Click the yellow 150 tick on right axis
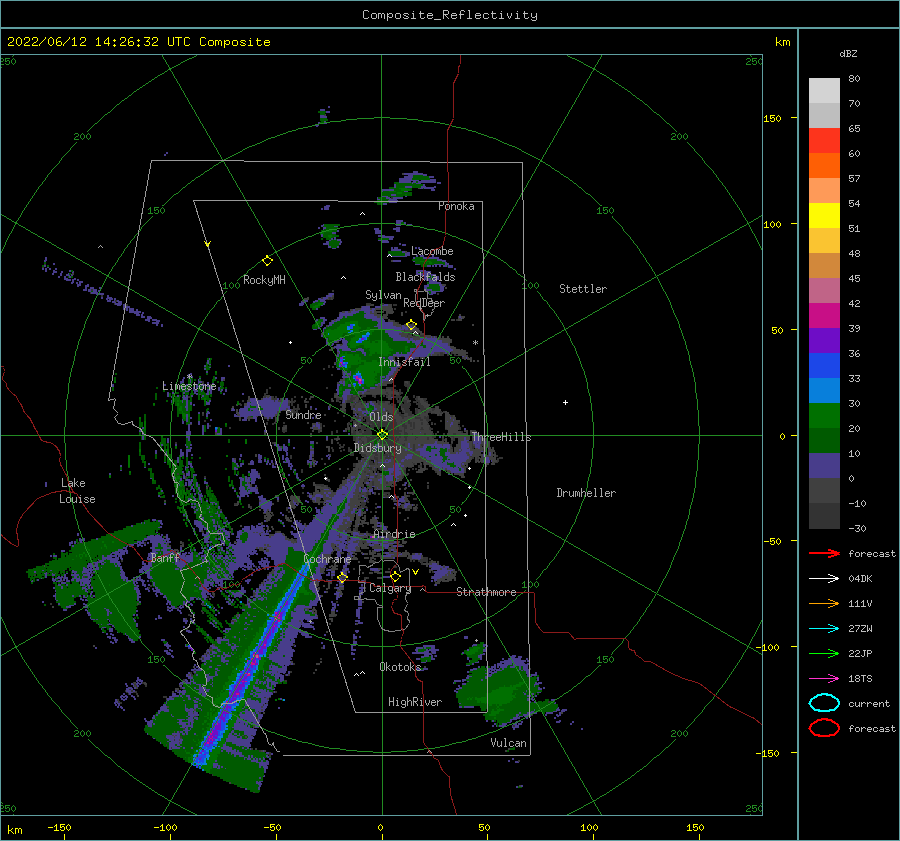 tap(772, 118)
